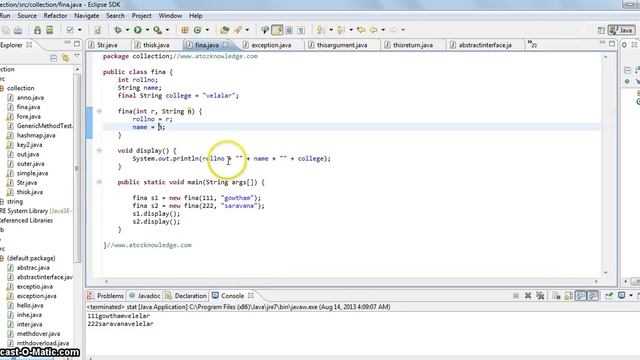This screenshot has width=640, height=360.
Task: Minimize the Package Explorer view
Action: pos(67,43)
